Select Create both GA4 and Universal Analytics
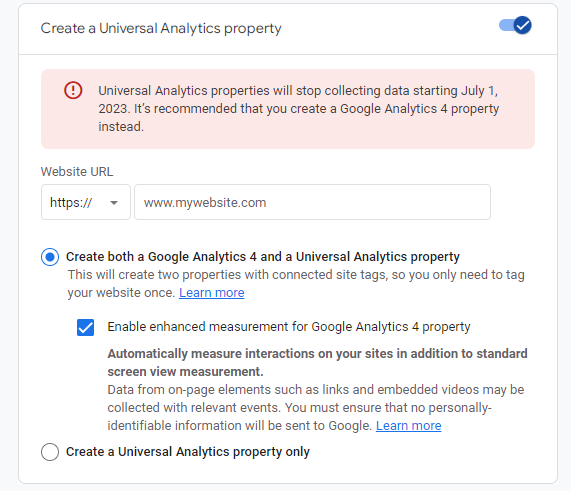The height and width of the screenshot is (491, 571). coord(50,257)
